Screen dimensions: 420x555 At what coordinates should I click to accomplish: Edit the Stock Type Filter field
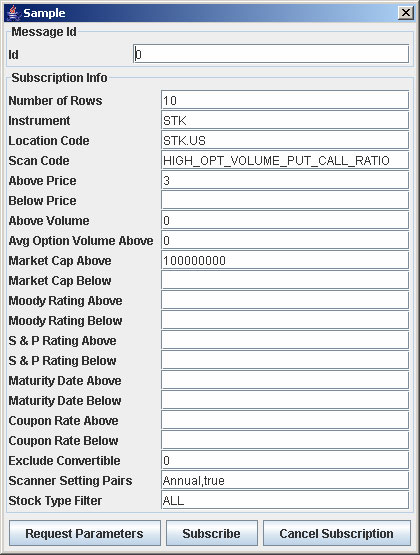point(285,500)
